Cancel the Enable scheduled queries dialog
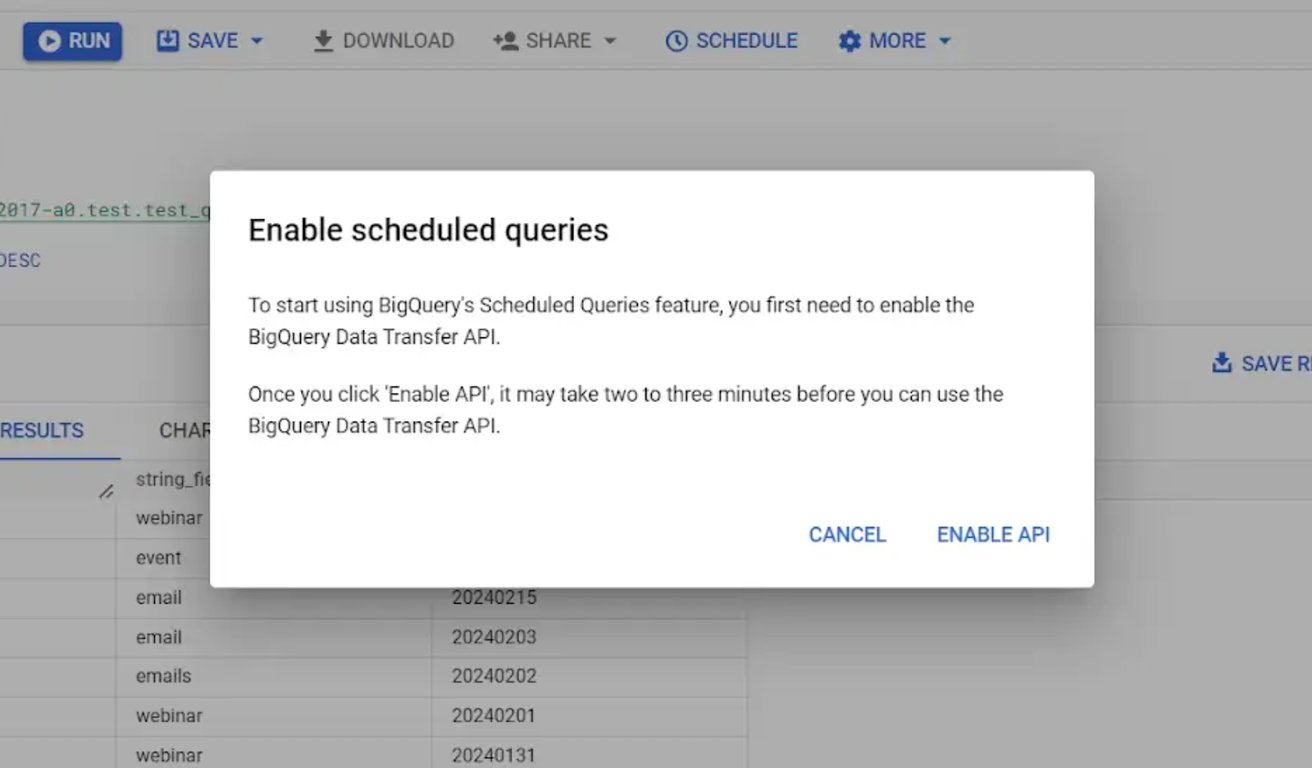 tap(847, 535)
